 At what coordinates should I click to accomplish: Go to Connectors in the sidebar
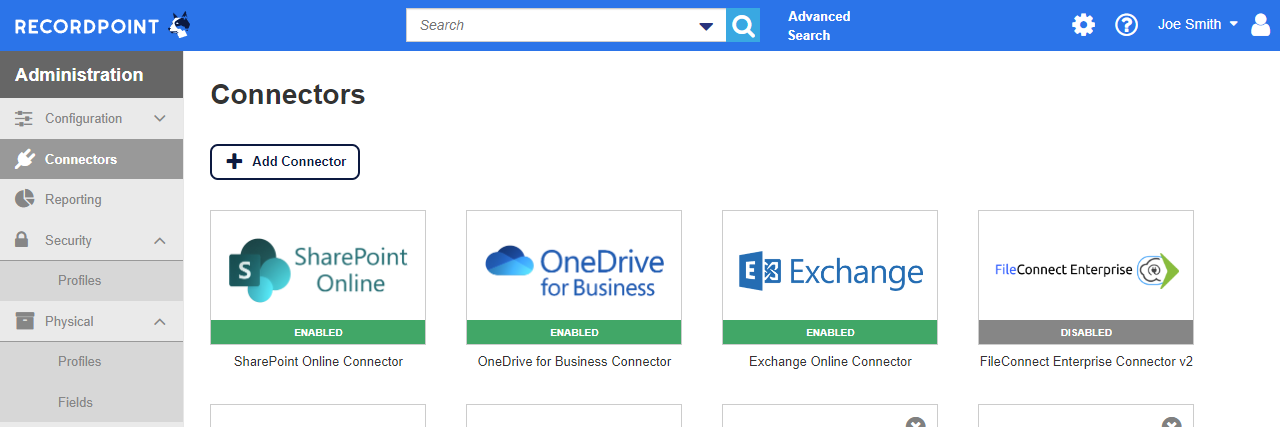click(x=91, y=159)
